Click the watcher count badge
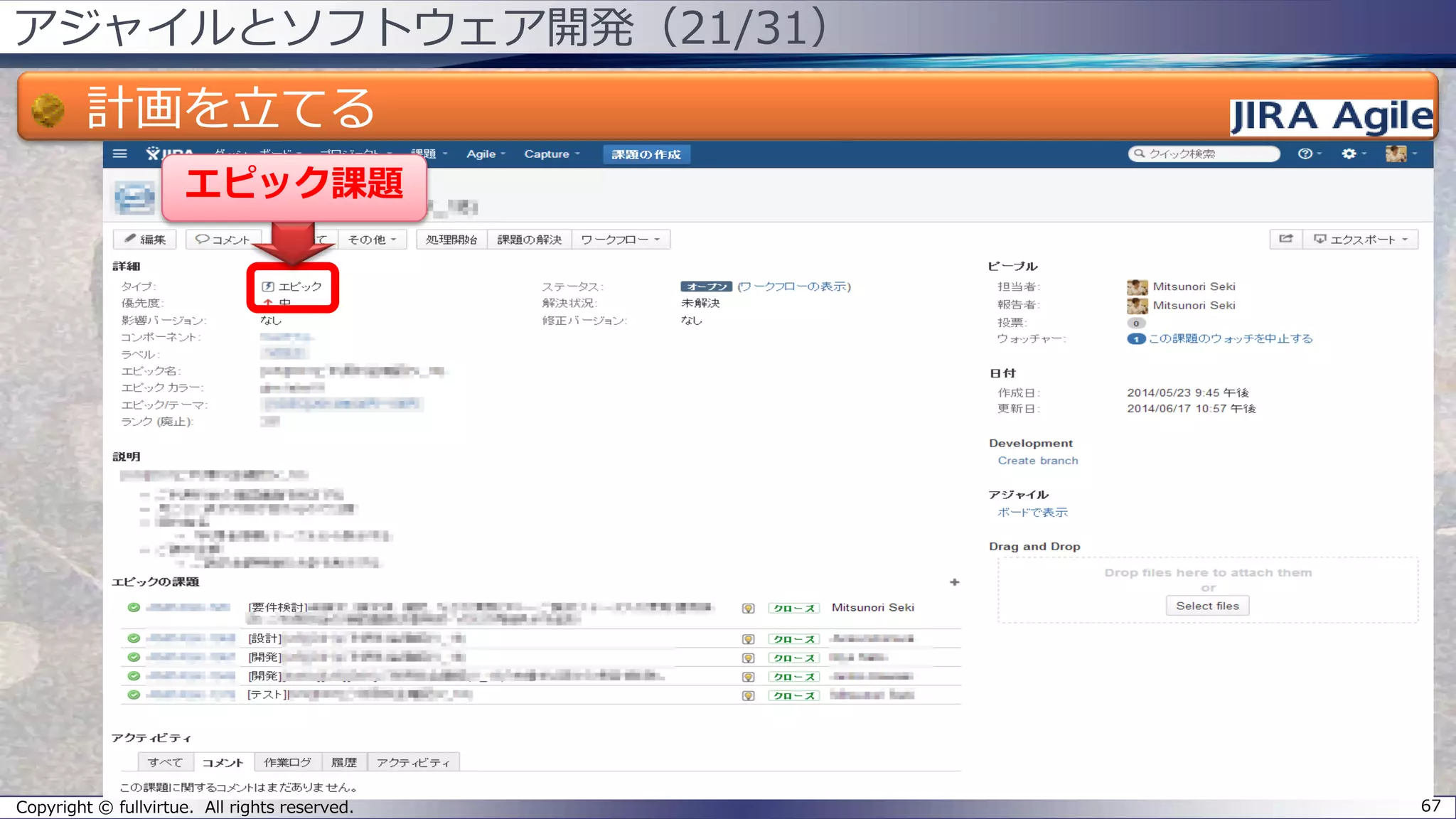The height and width of the screenshot is (819, 1456). (x=1136, y=339)
